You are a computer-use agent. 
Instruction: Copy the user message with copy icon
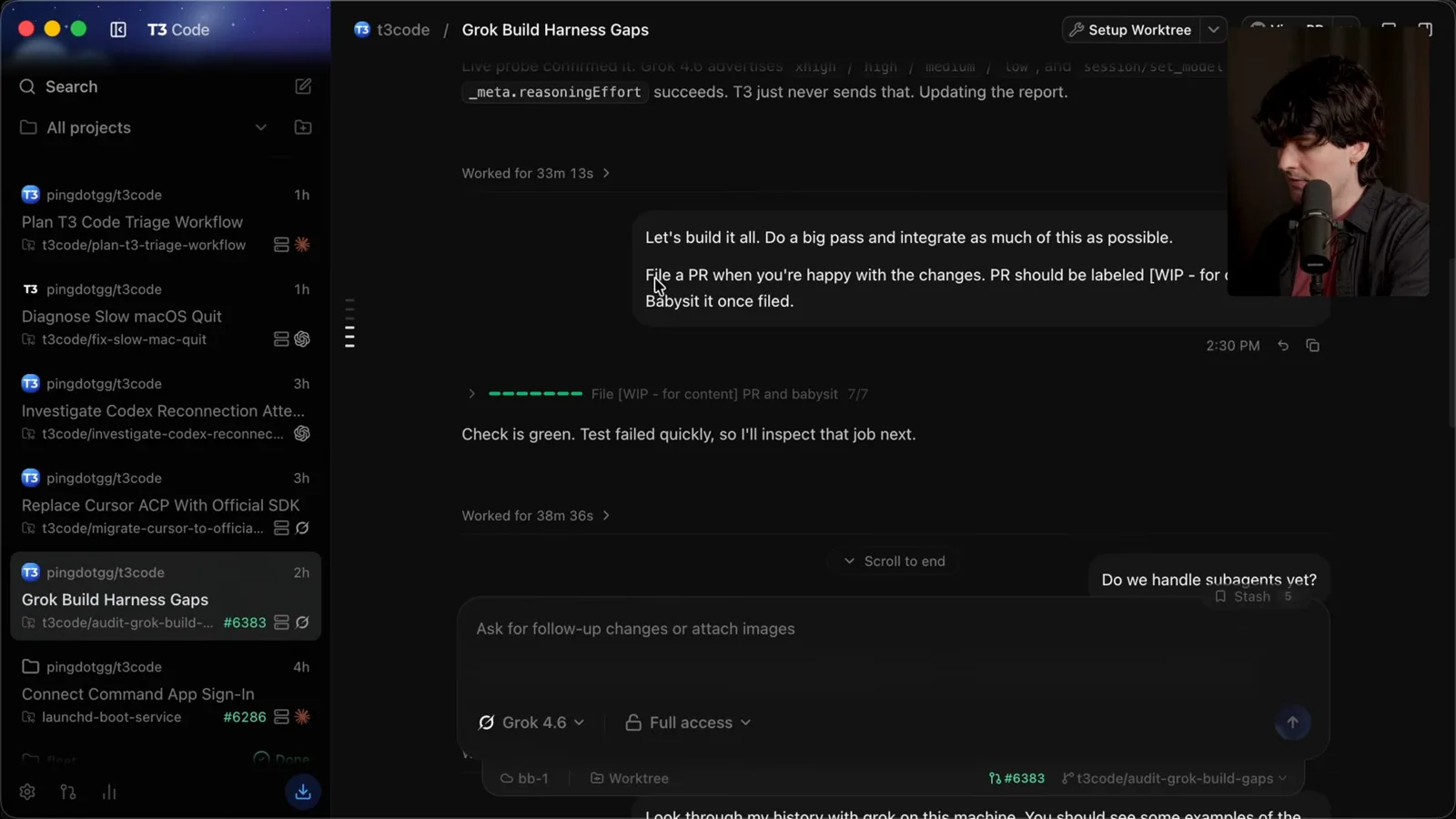click(1312, 346)
